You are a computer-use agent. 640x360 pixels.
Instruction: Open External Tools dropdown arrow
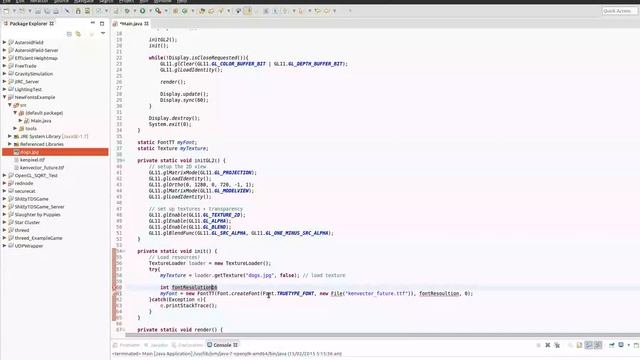click(166, 11)
